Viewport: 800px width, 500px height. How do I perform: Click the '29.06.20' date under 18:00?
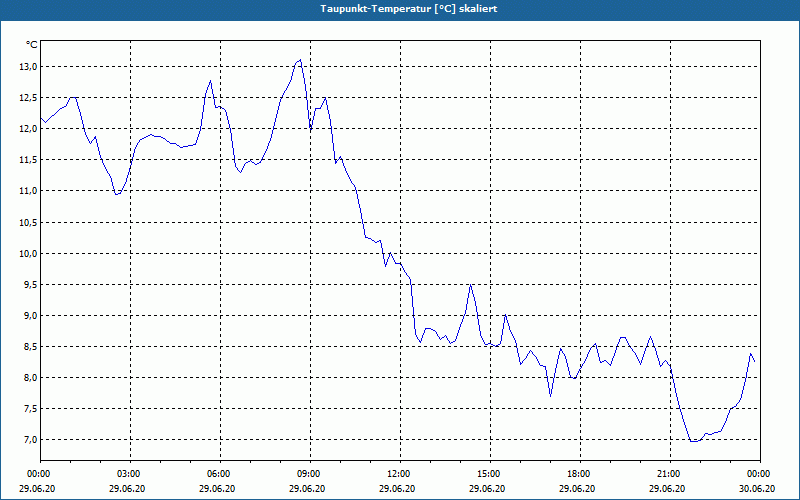(577, 488)
